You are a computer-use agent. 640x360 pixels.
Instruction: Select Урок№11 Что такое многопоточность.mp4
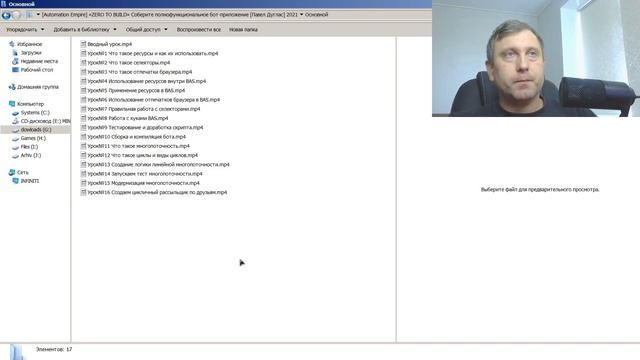point(138,146)
